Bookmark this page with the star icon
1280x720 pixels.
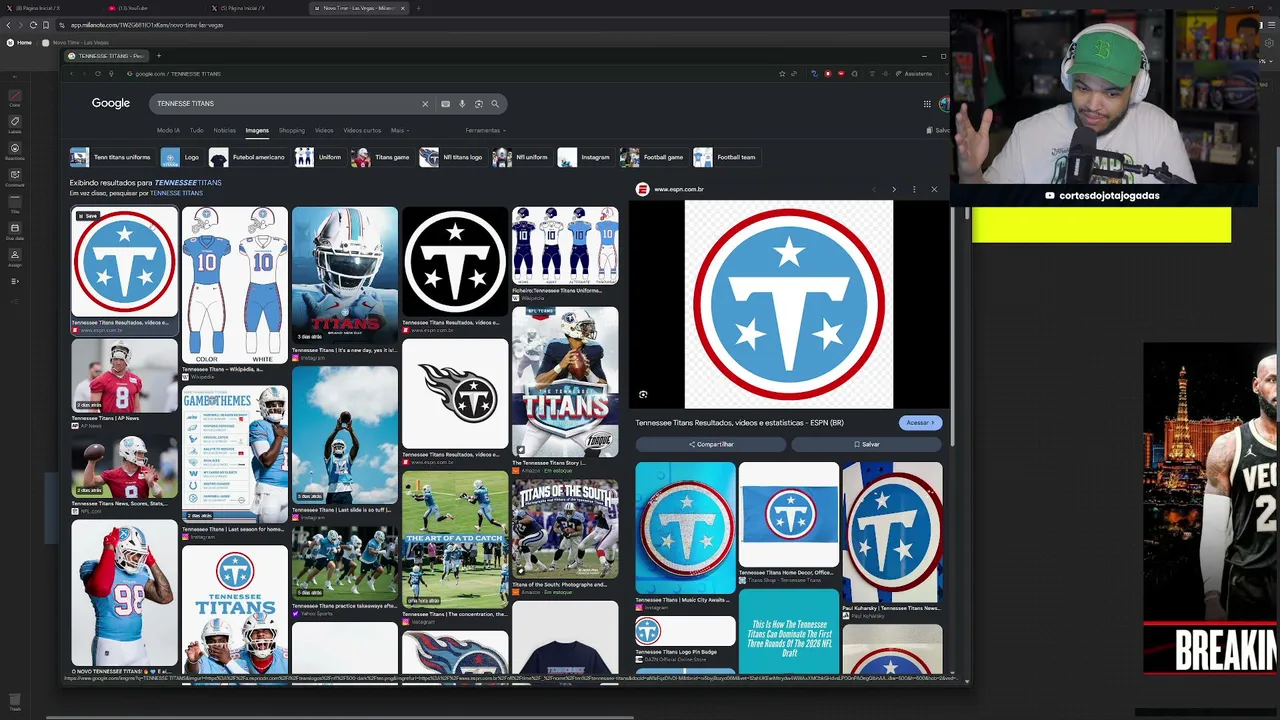click(x=782, y=73)
